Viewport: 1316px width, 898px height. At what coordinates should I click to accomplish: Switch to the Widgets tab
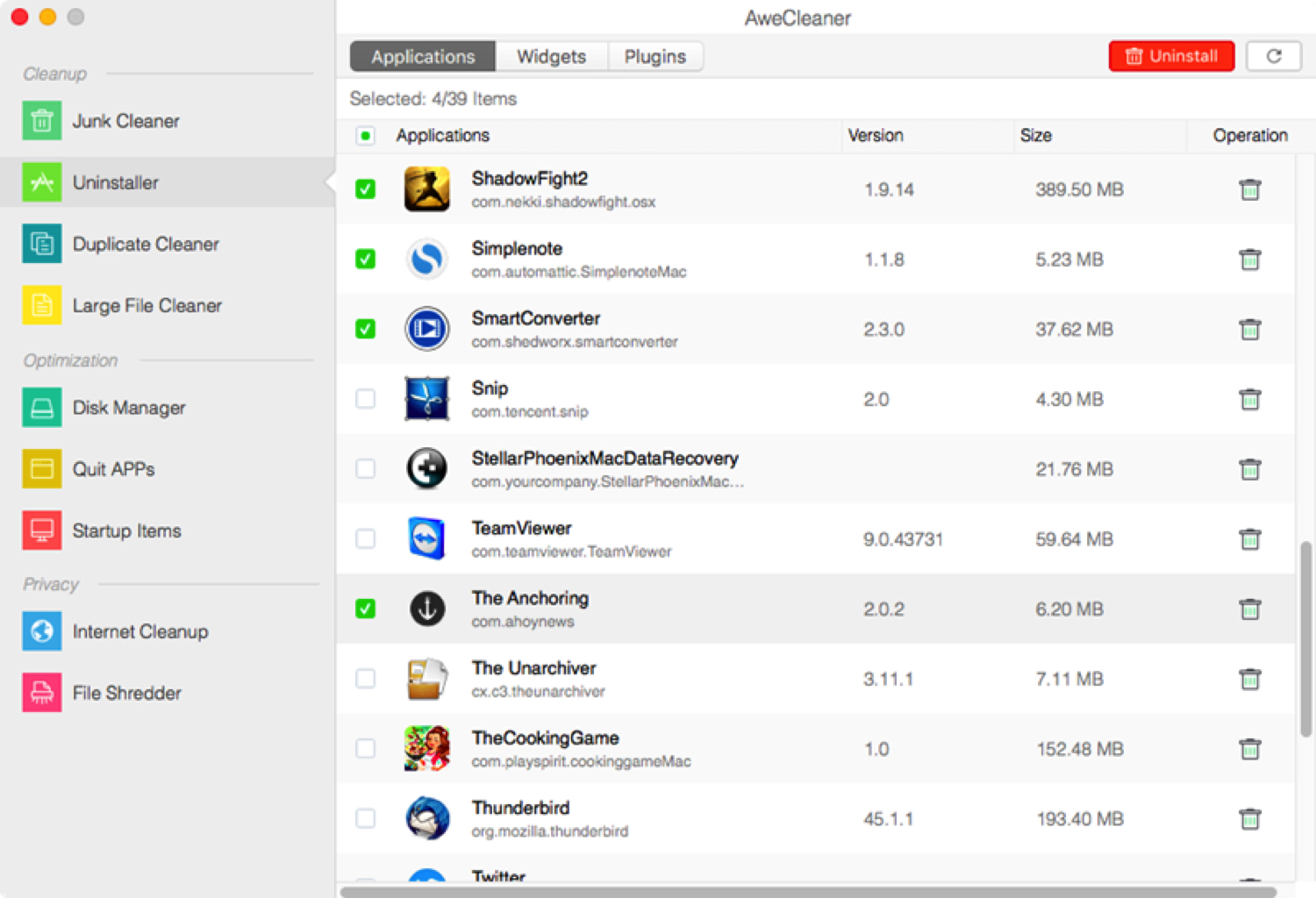point(551,56)
